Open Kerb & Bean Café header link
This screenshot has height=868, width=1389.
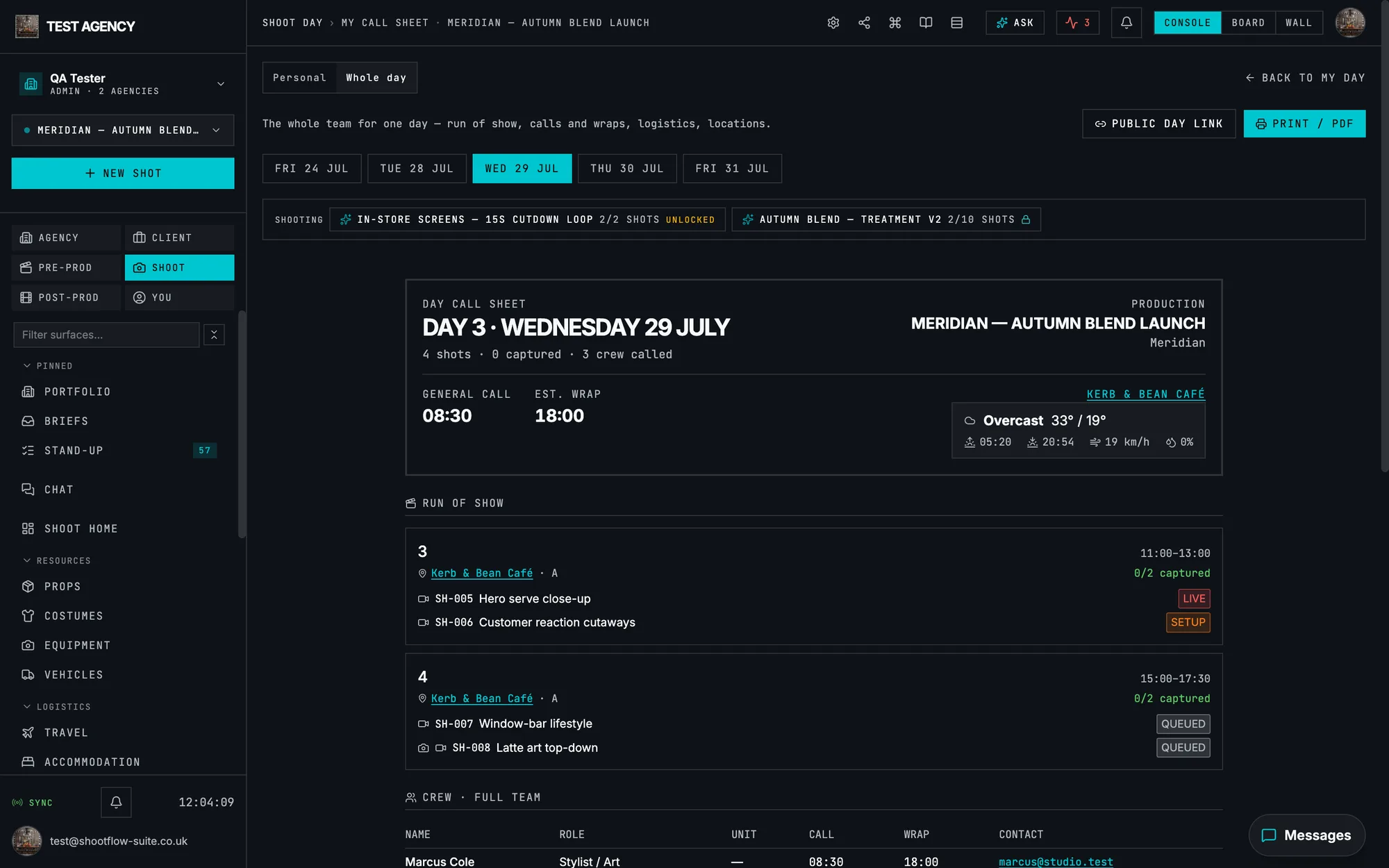click(1145, 394)
